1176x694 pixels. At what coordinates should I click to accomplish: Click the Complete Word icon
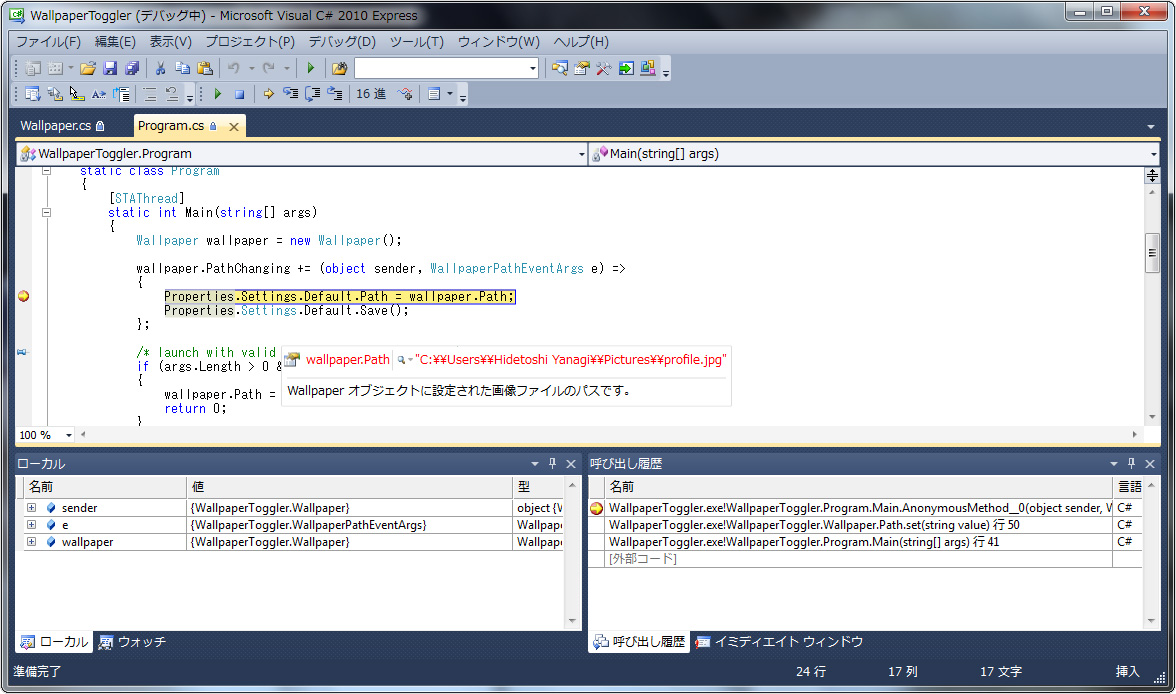pos(98,94)
